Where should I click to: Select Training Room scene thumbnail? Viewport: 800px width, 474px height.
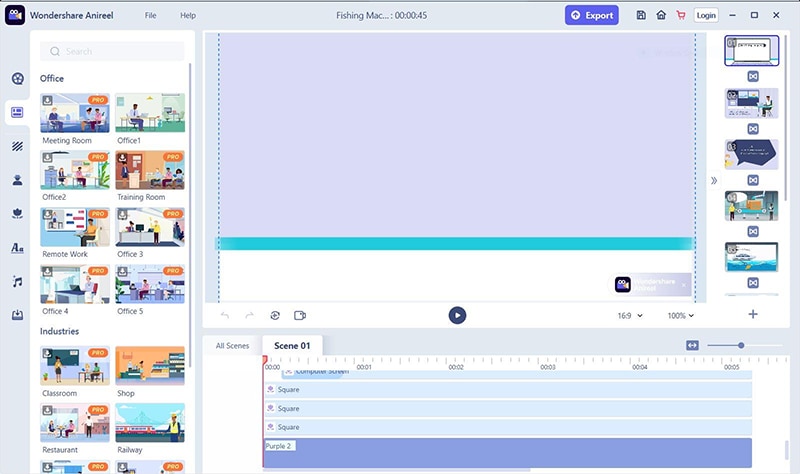[x=150, y=170]
